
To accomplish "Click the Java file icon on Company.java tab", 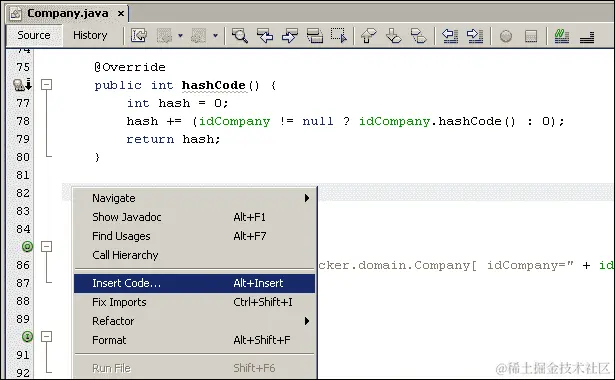I will (x=16, y=14).
